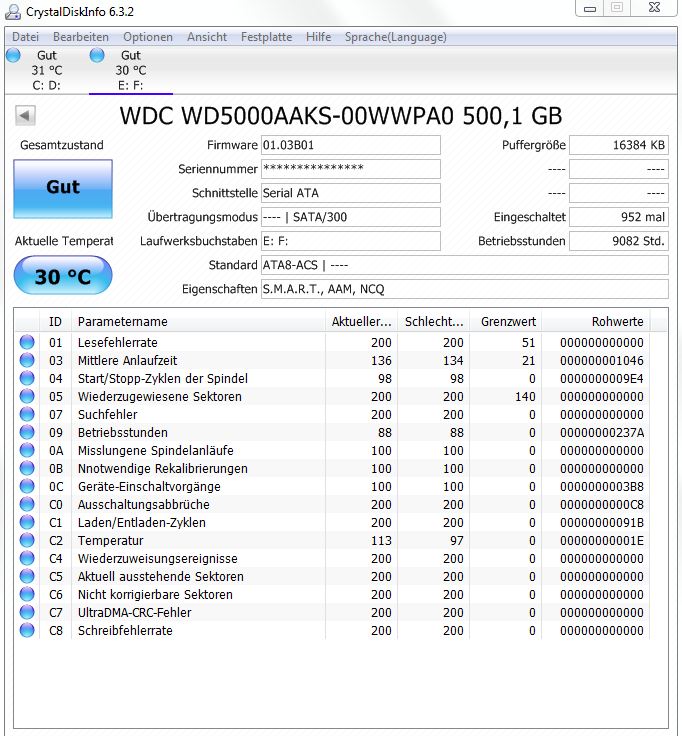Image resolution: width=682 pixels, height=736 pixels.
Task: Click the status icon for Mittlere Anlaufzeit
Action: 27,360
